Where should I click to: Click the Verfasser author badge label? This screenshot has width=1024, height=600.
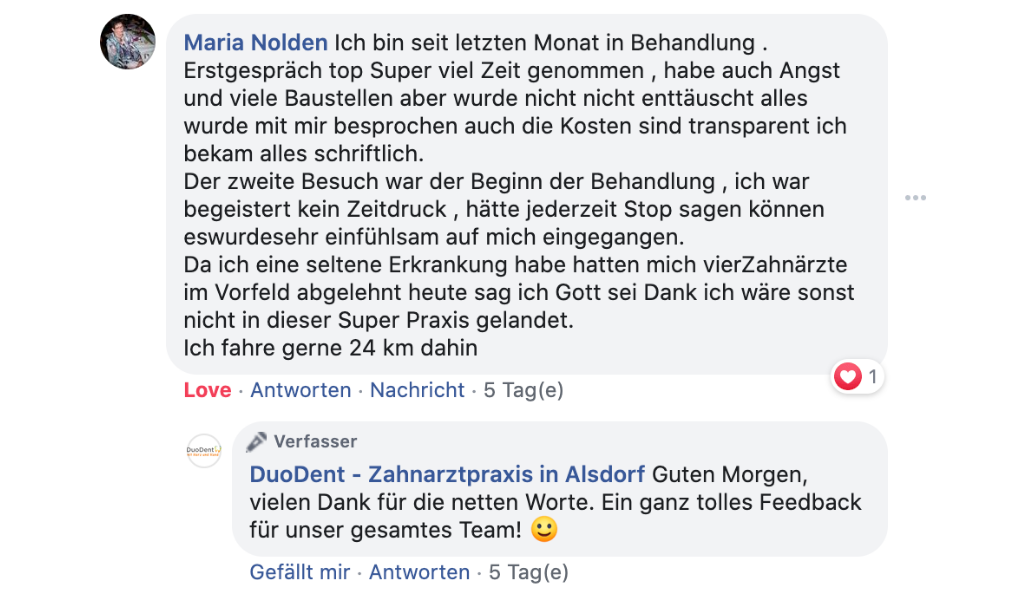(315, 441)
